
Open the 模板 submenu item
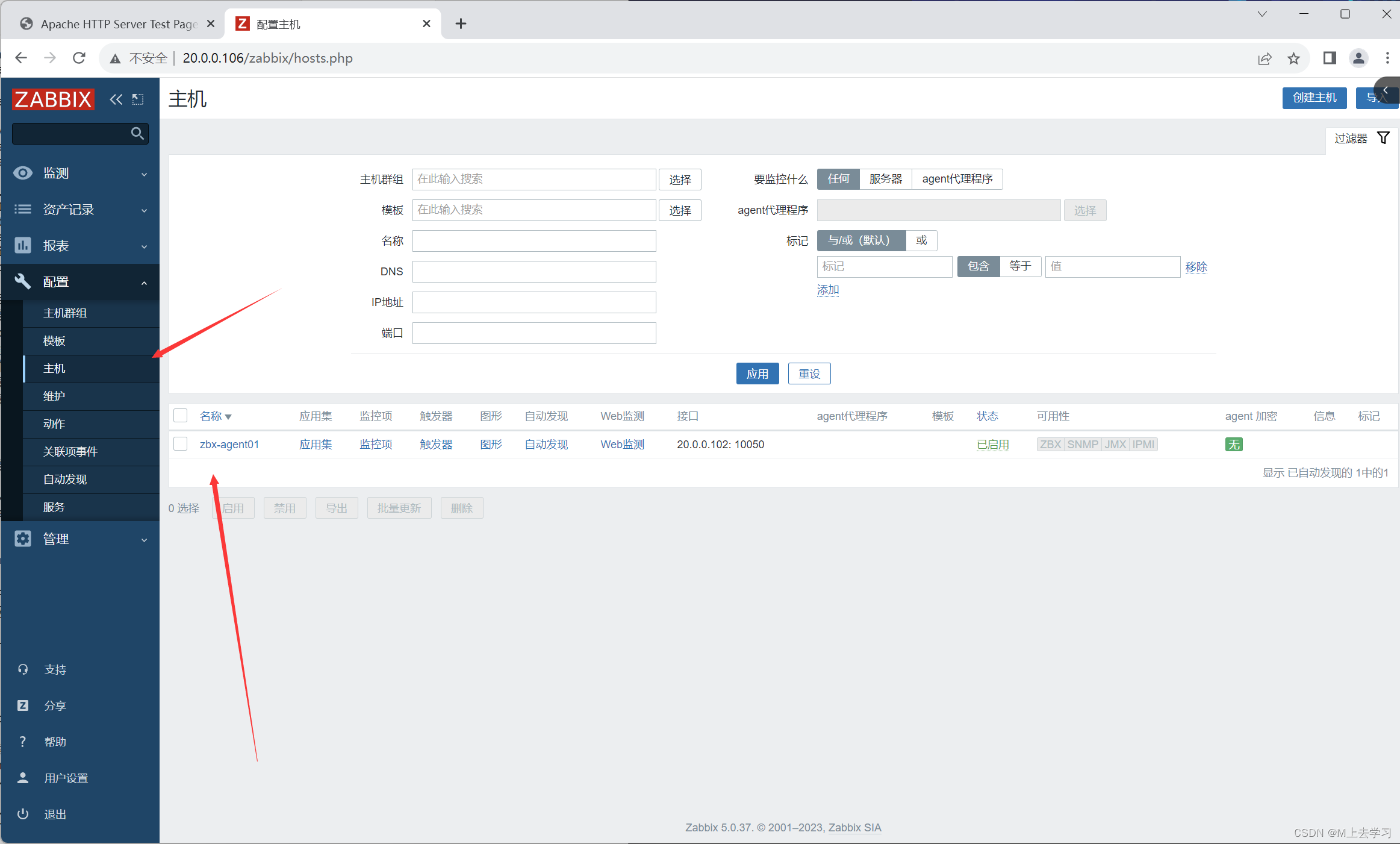coord(54,341)
